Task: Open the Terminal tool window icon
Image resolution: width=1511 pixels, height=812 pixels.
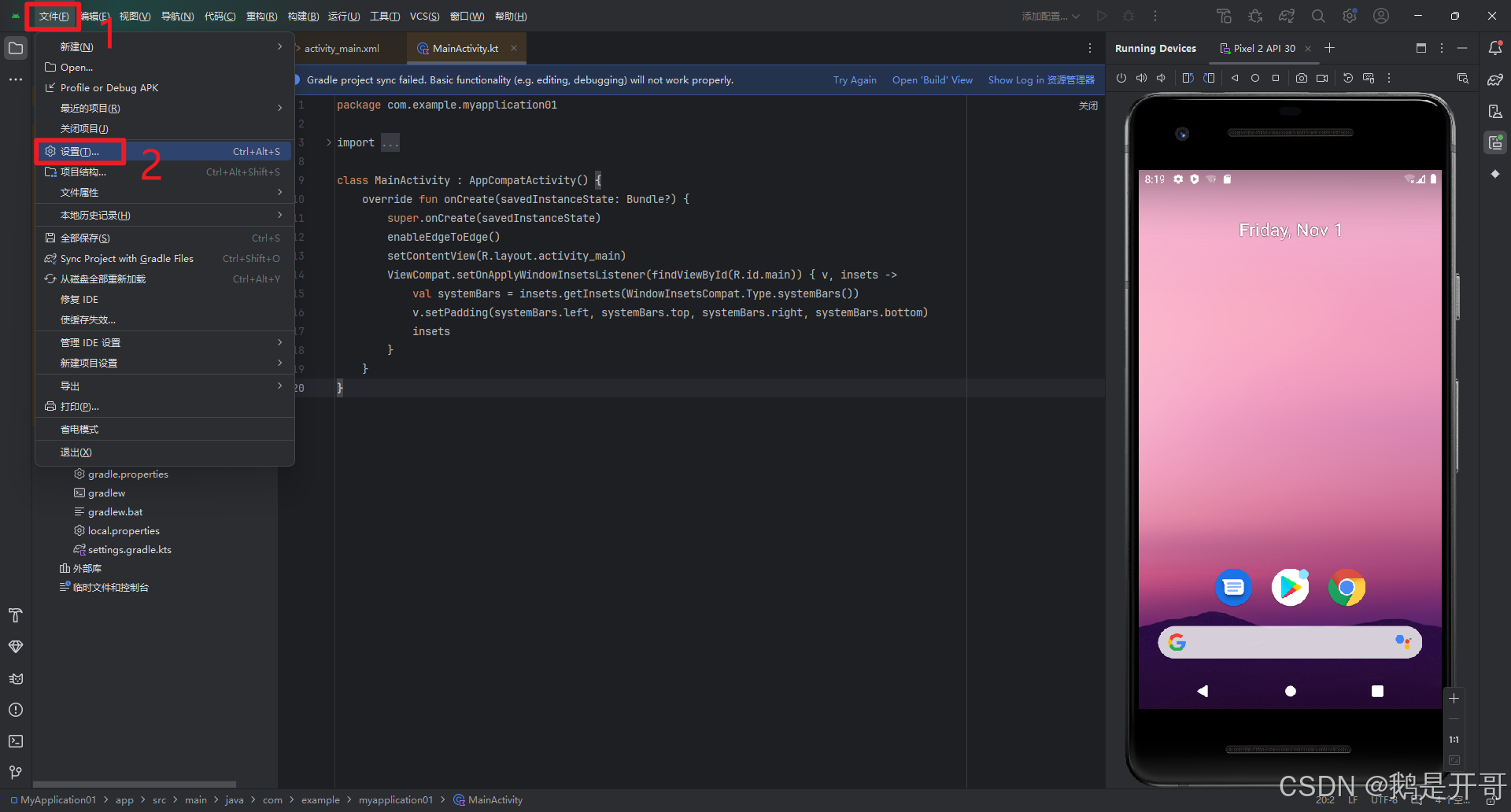Action: [16, 741]
